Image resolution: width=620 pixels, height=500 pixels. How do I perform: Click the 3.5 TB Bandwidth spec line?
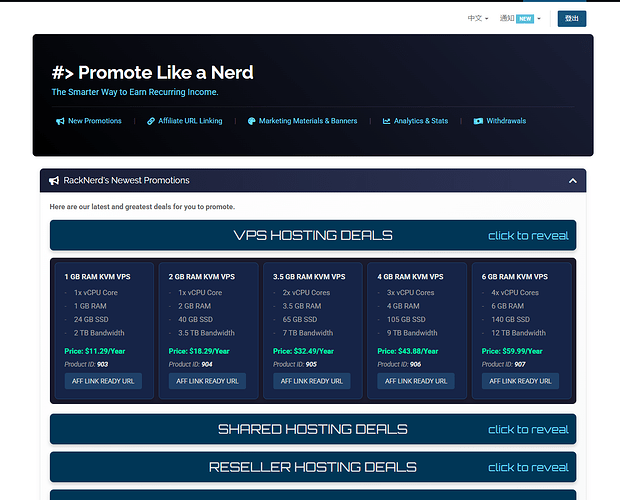[206, 333]
